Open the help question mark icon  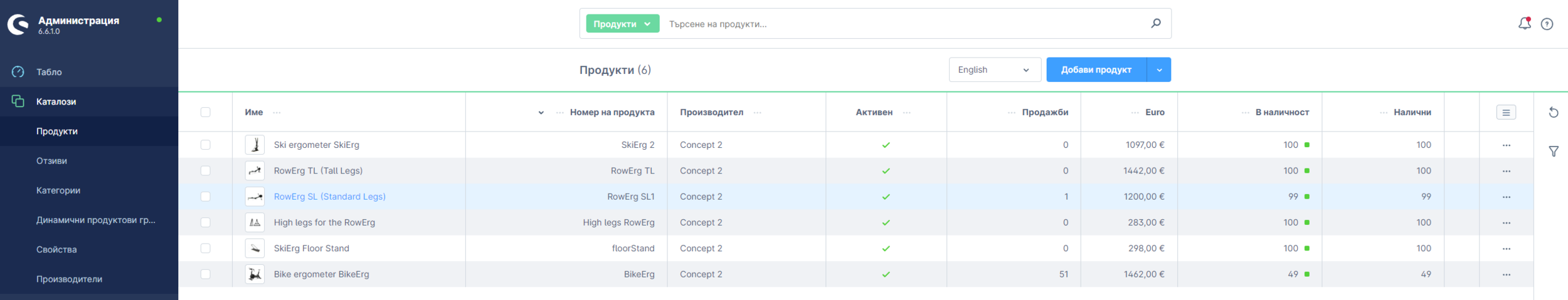click(x=1547, y=24)
